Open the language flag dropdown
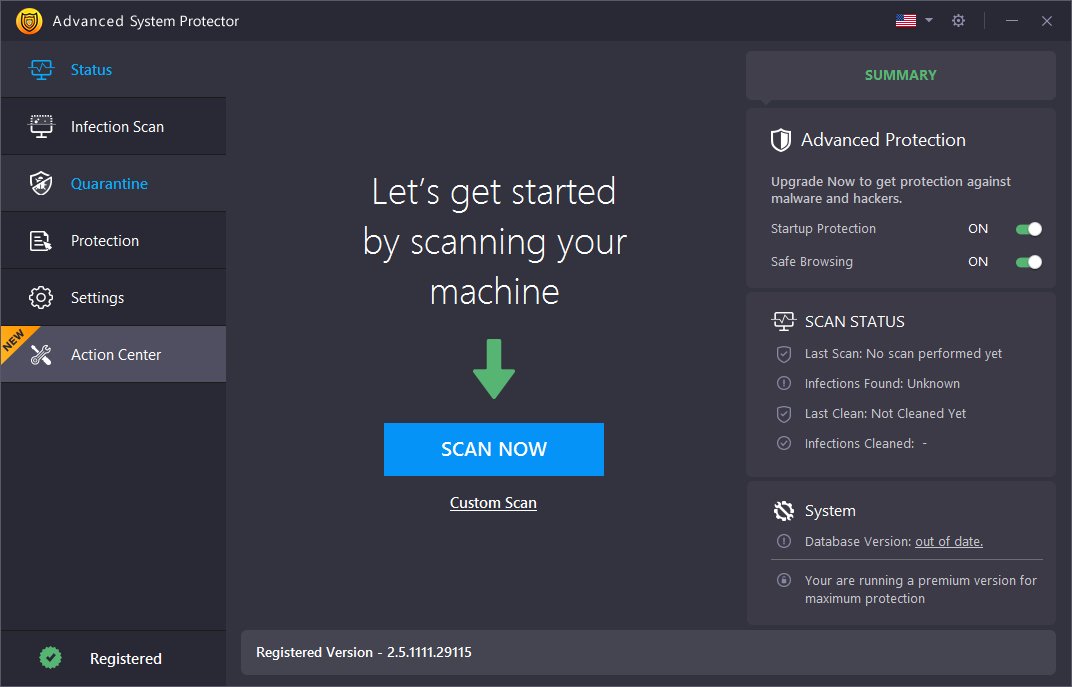This screenshot has width=1072, height=687. tap(906, 21)
